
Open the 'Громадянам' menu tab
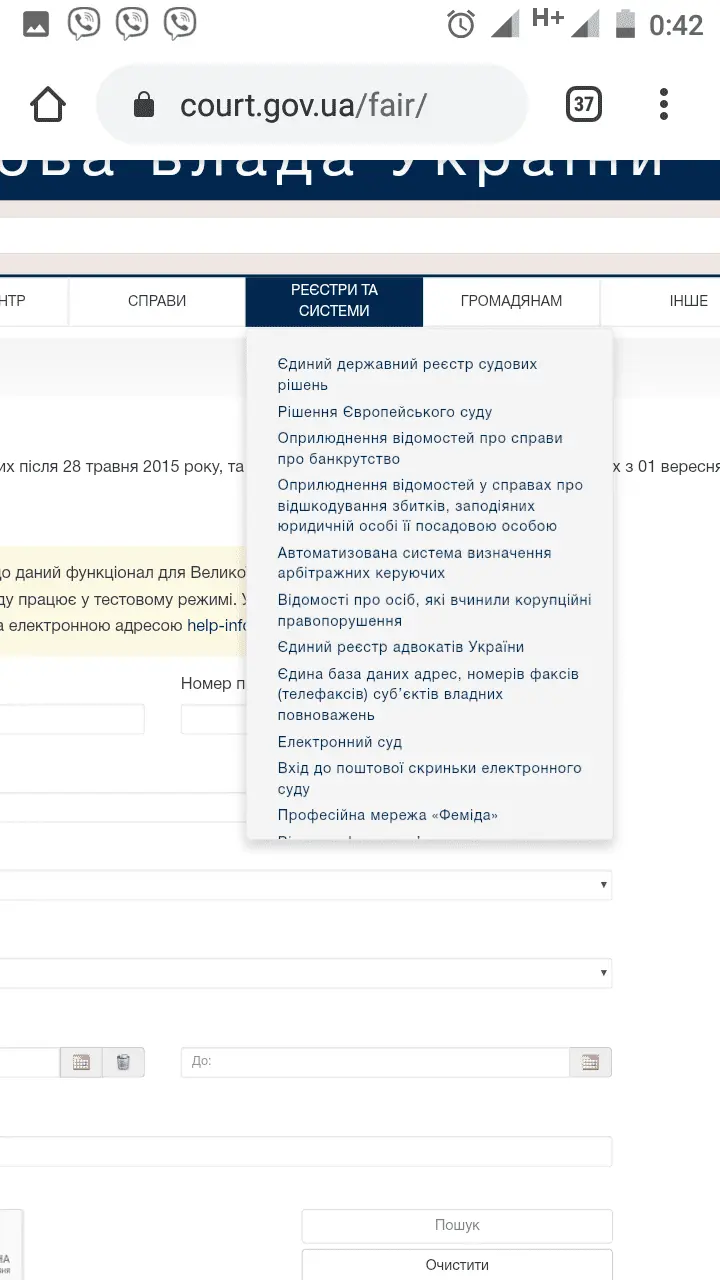point(511,301)
